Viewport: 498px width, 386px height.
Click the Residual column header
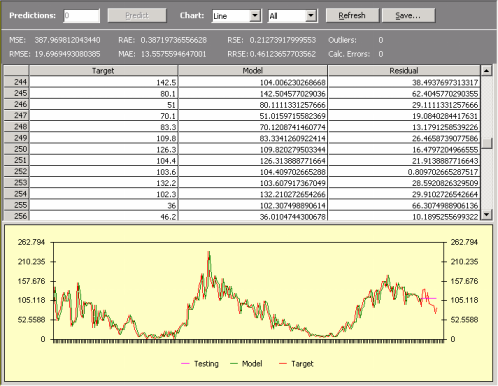tap(404, 71)
